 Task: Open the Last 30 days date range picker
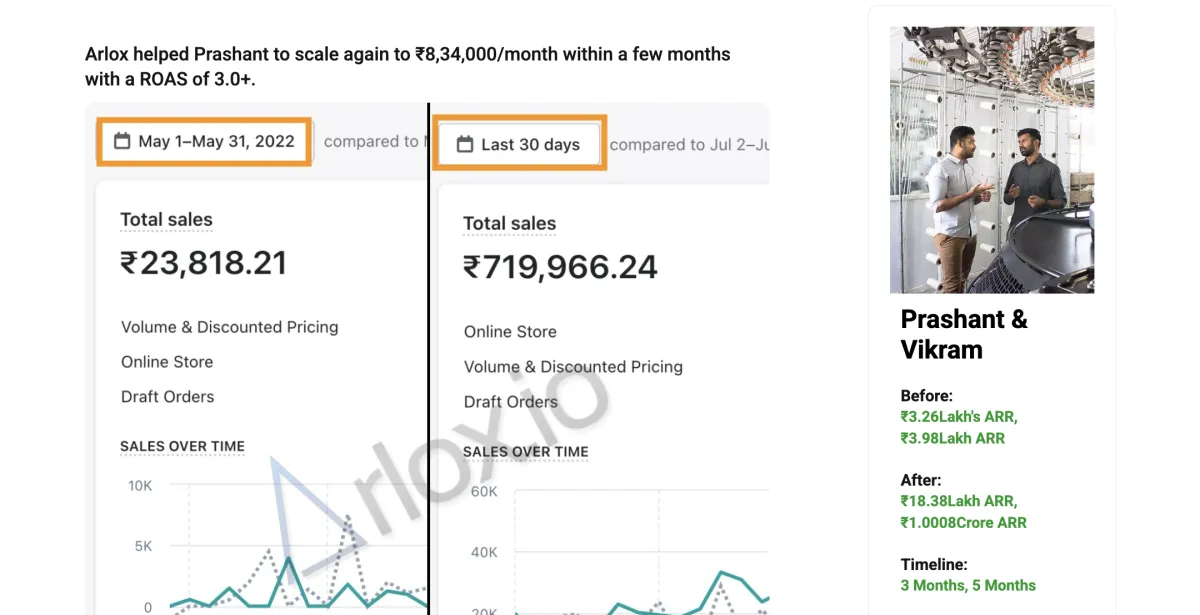(520, 145)
